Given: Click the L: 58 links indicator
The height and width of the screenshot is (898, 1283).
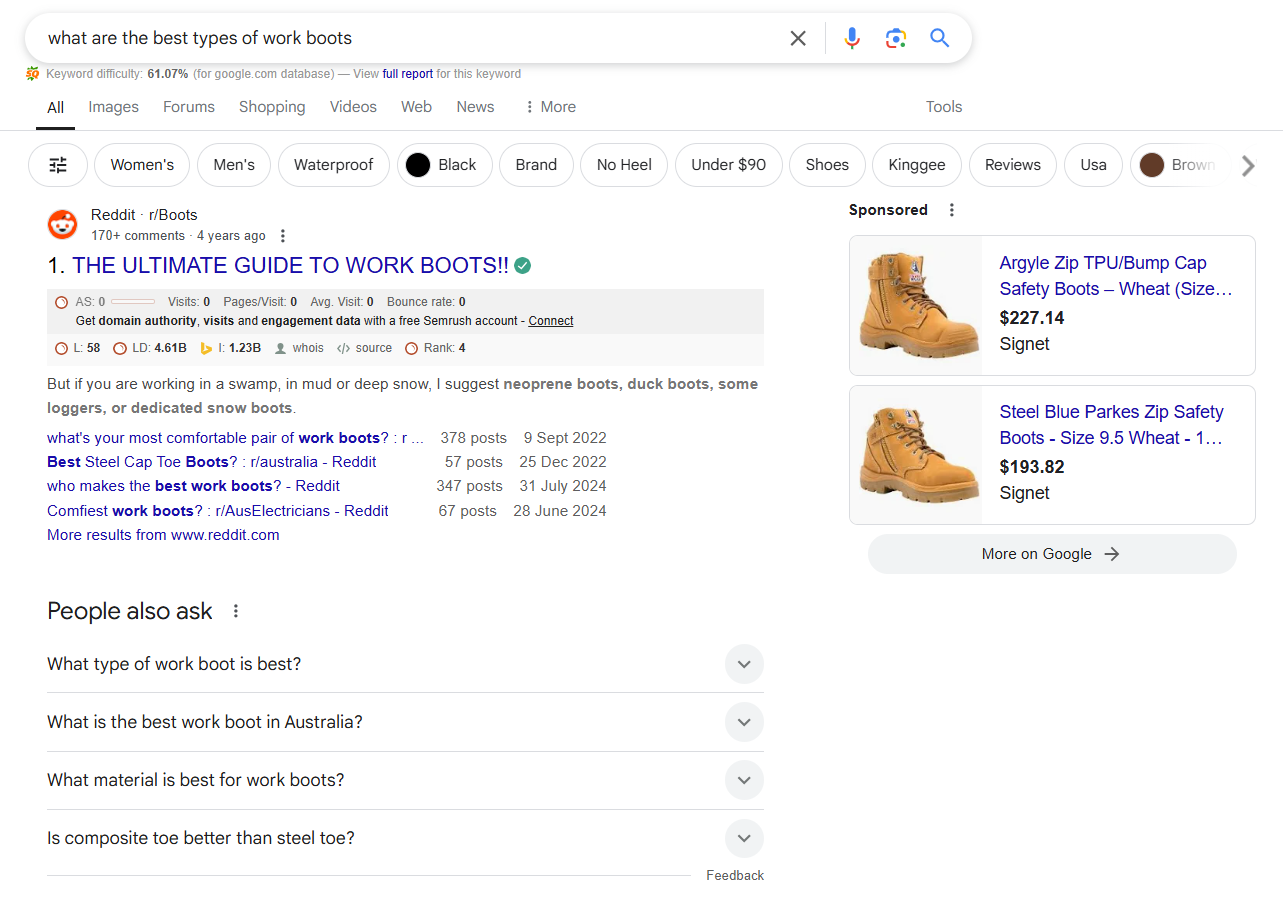Looking at the screenshot, I should pos(77,348).
